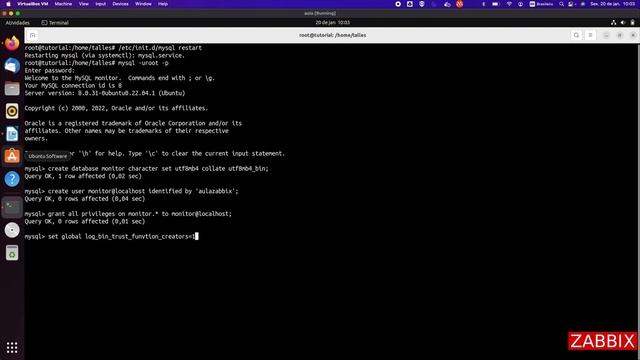Screen dimensions: 640x360
Task: Open Ubuntu Software orange dock icon
Action: 12,156
